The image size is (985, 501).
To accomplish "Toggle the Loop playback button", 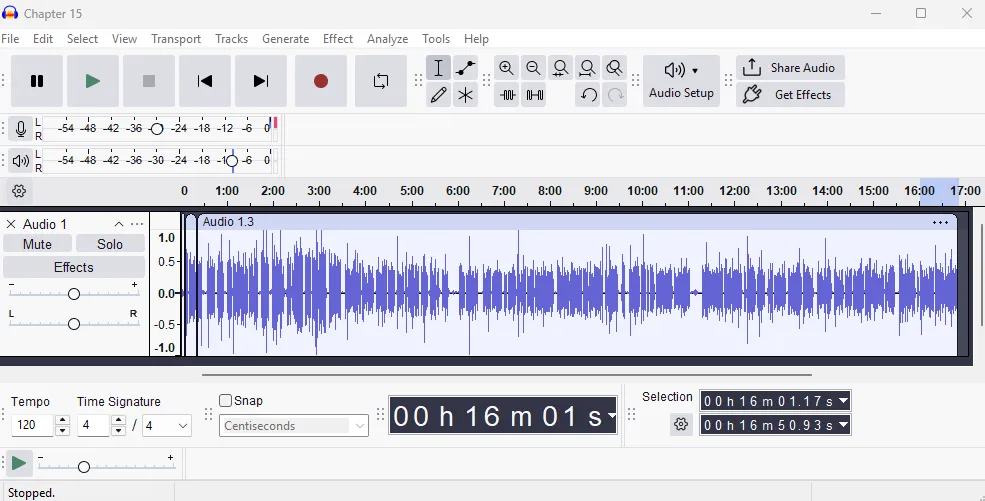I will point(381,81).
